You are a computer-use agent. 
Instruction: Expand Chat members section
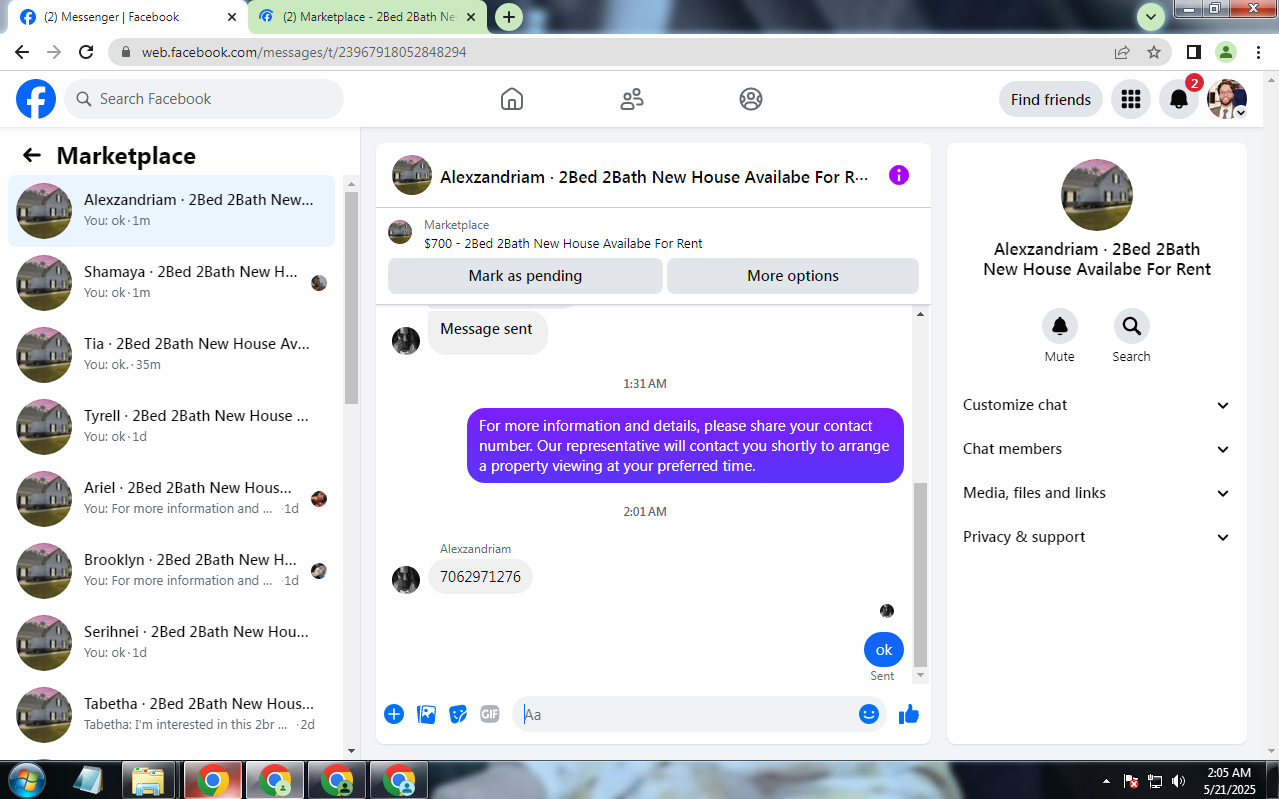[x=1097, y=449]
